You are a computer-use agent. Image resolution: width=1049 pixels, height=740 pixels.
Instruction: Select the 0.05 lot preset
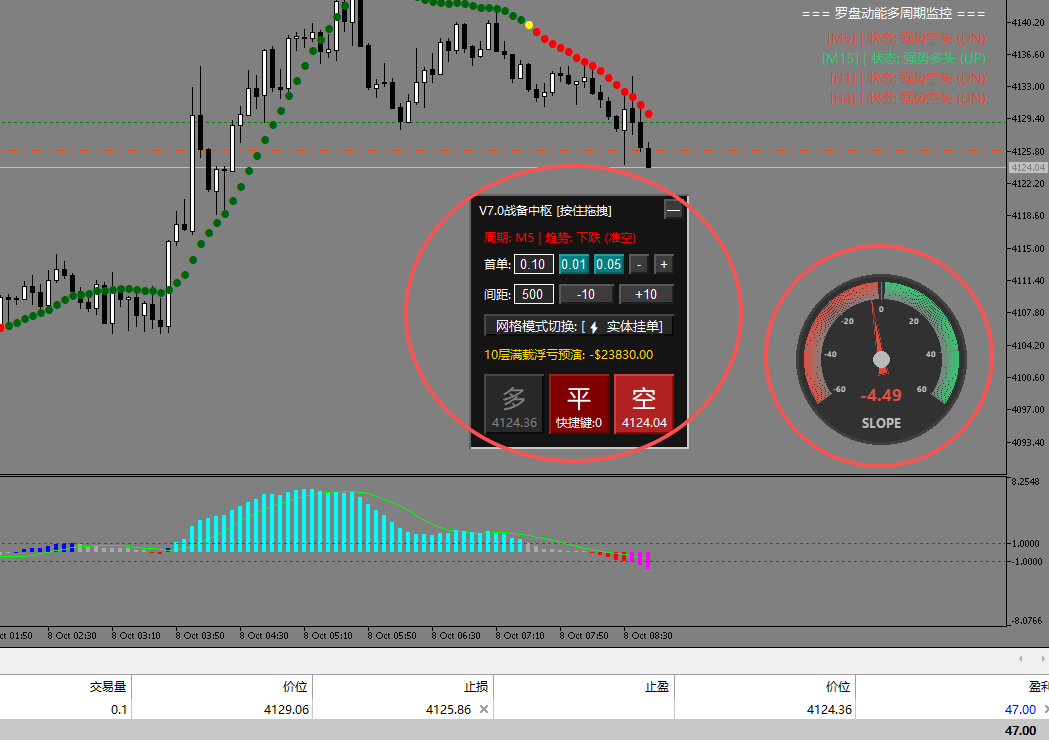(x=609, y=264)
